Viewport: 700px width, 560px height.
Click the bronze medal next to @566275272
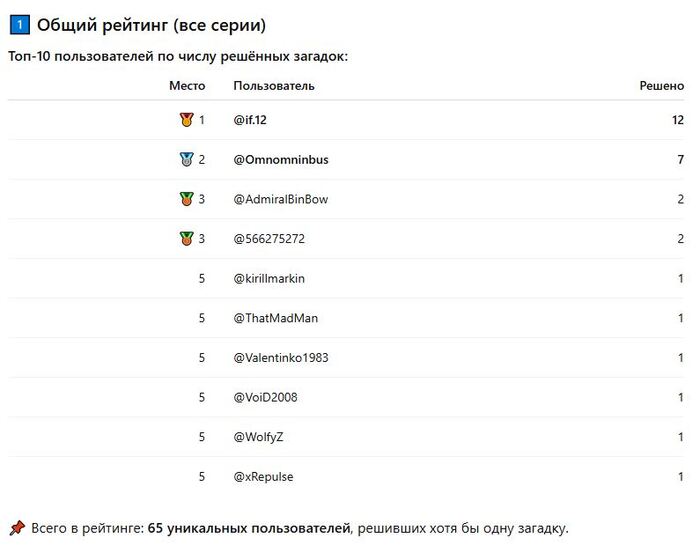pyautogui.click(x=186, y=239)
